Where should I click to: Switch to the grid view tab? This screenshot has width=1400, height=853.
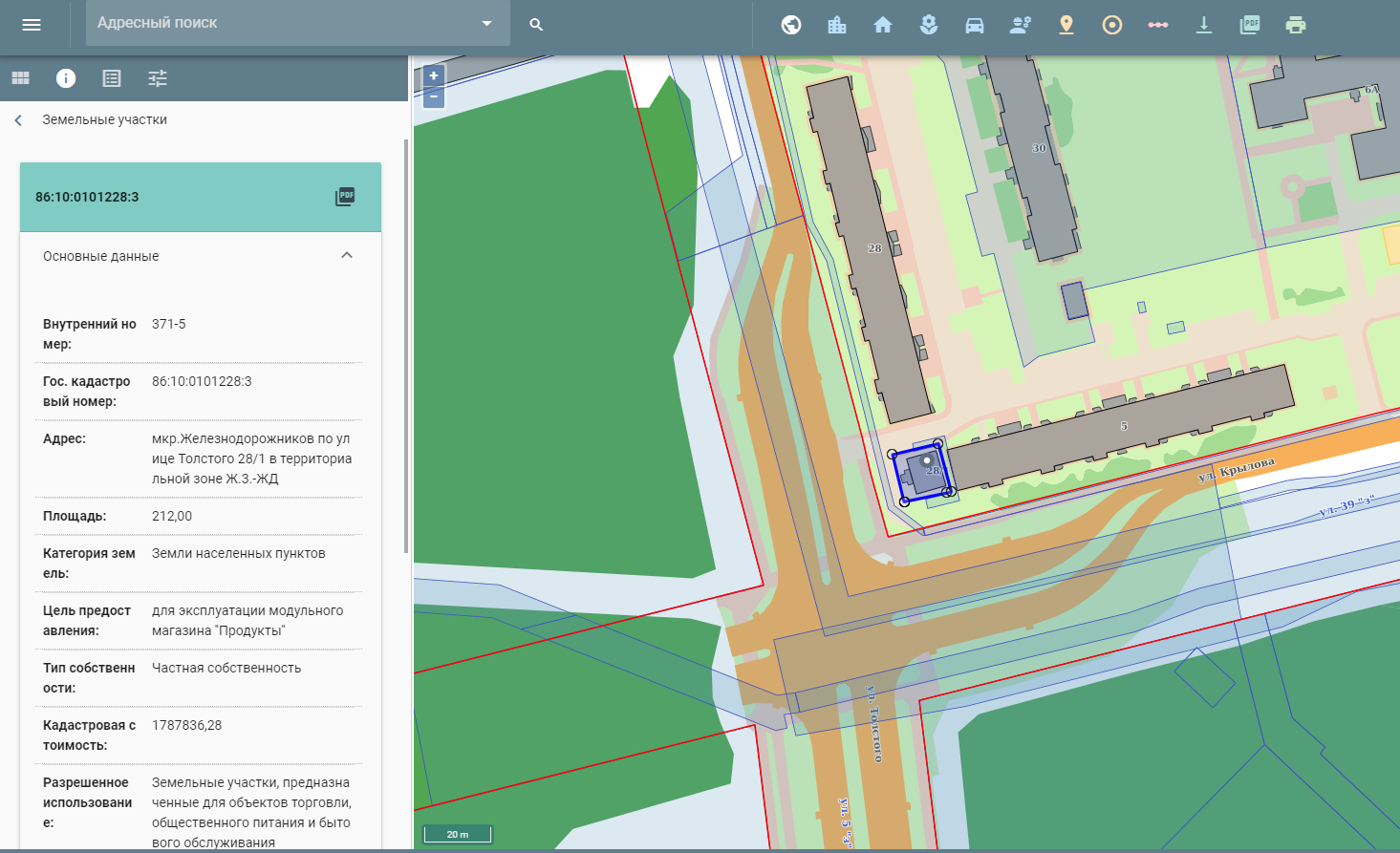coord(20,78)
